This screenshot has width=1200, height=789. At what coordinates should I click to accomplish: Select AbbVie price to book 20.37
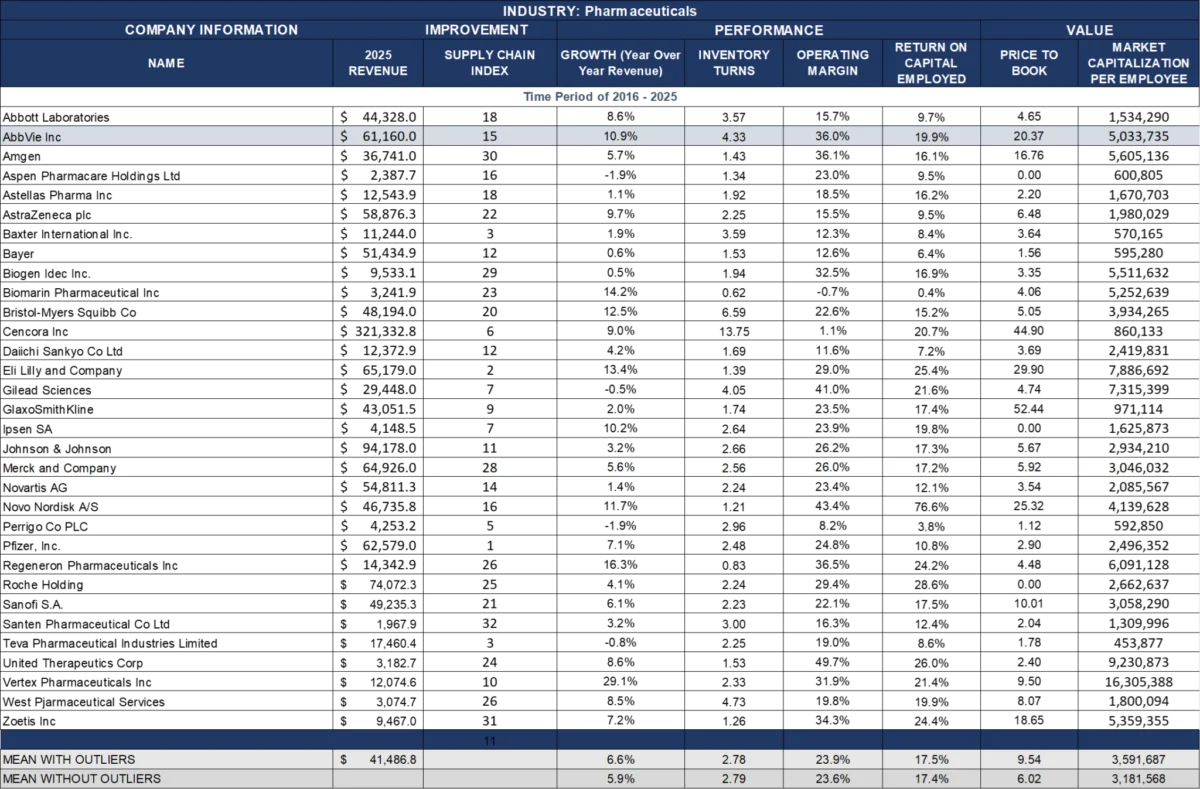[x=1029, y=136]
